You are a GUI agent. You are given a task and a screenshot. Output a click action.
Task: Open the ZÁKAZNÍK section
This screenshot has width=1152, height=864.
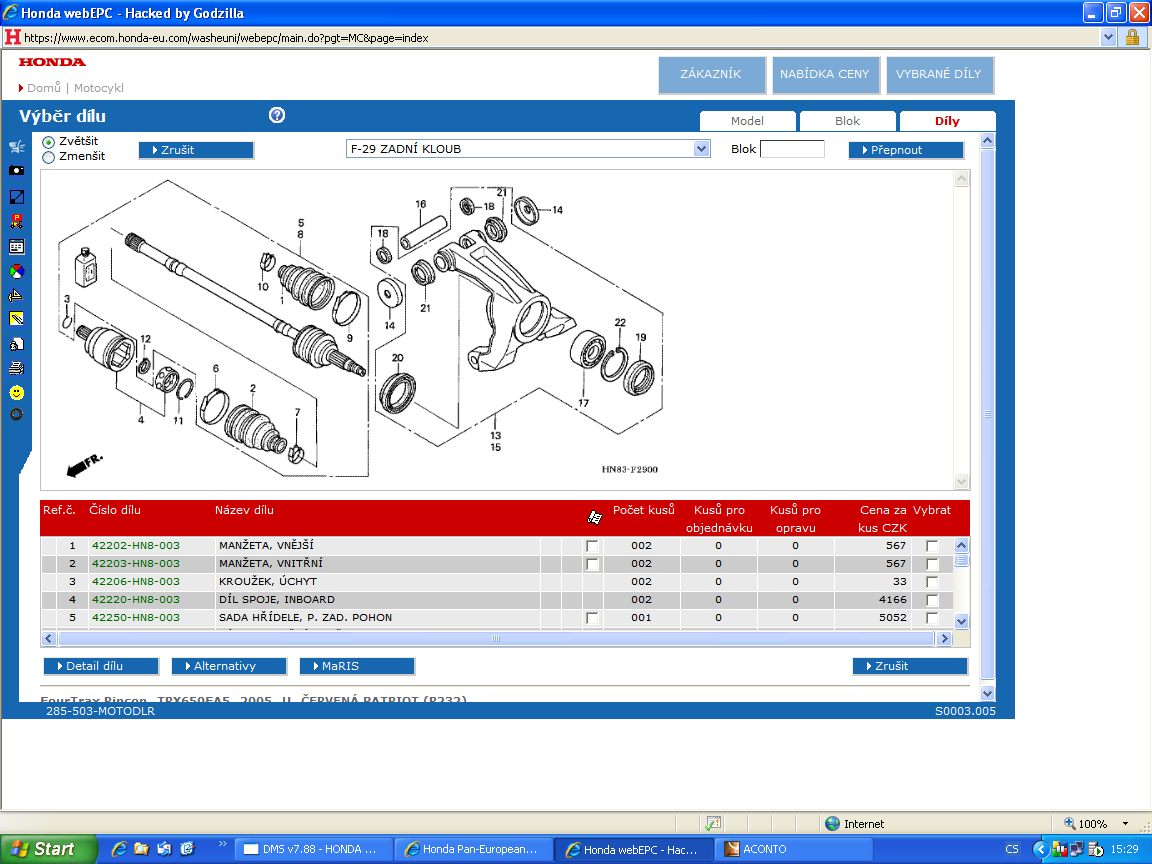[x=712, y=74]
